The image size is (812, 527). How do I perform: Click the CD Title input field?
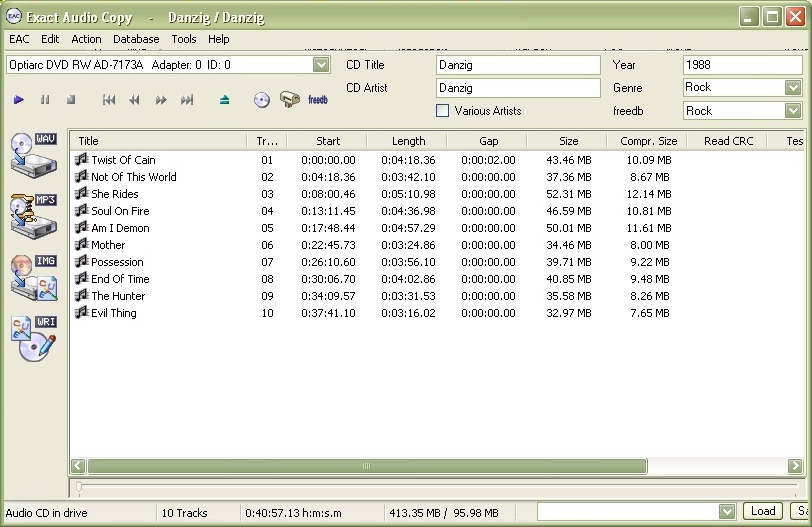518,65
